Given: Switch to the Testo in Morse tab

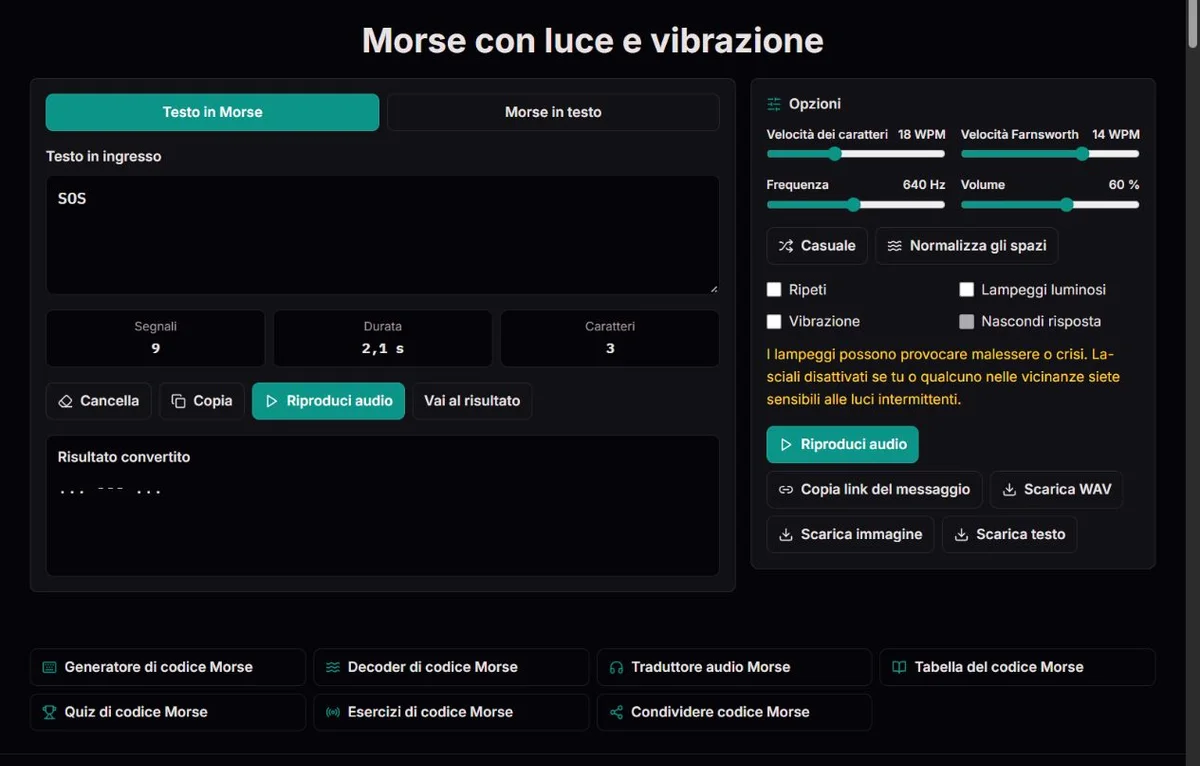Looking at the screenshot, I should [x=212, y=112].
